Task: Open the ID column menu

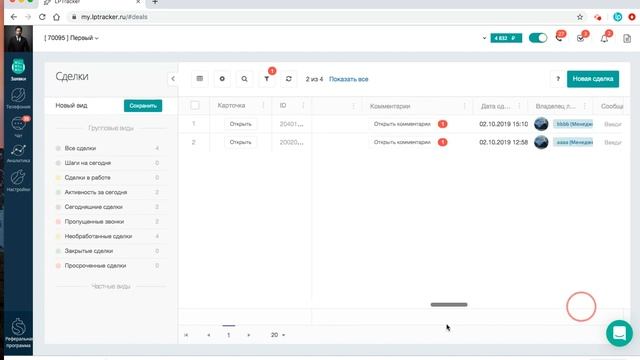Action: (x=303, y=106)
